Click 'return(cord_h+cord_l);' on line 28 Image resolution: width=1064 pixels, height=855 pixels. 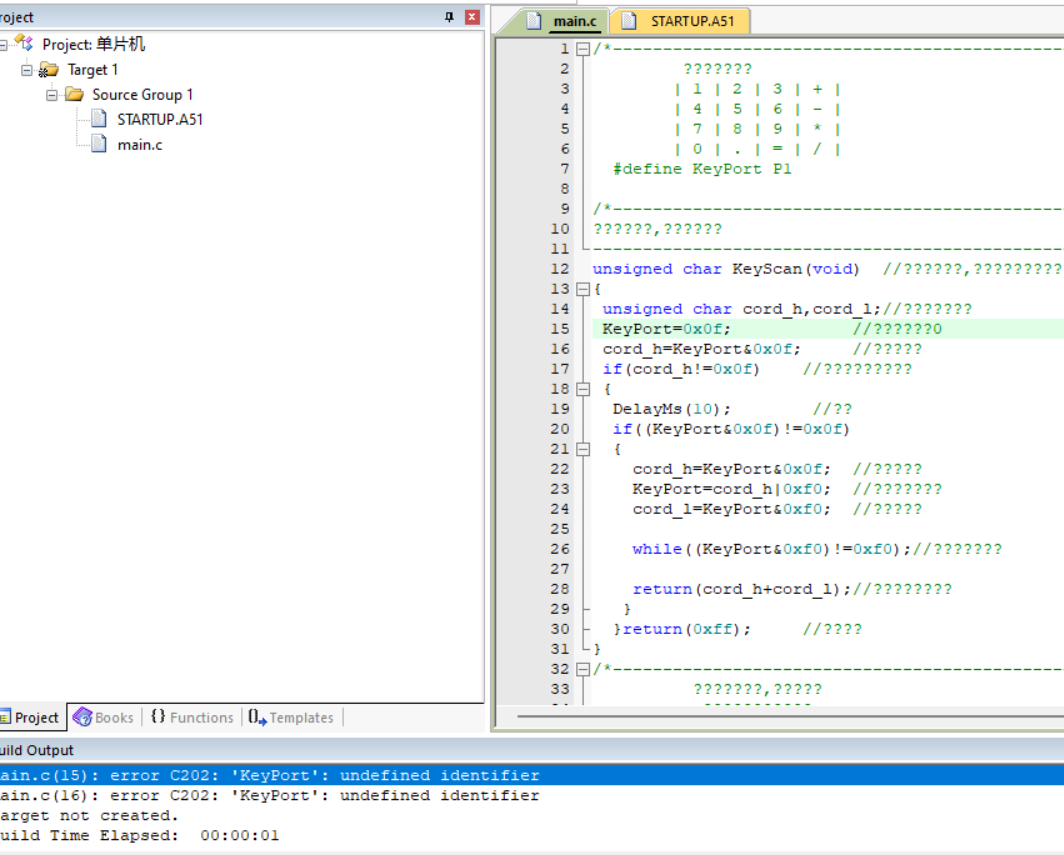tap(742, 589)
